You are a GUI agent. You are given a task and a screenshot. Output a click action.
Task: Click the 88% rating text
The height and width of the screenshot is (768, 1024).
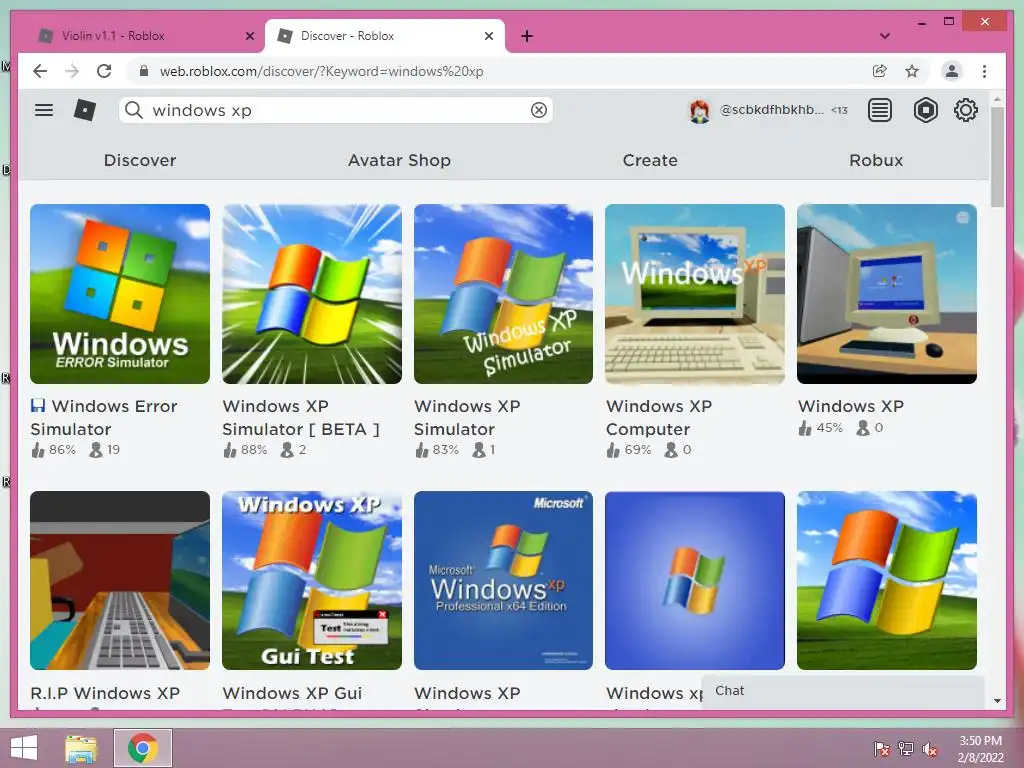[x=254, y=450]
